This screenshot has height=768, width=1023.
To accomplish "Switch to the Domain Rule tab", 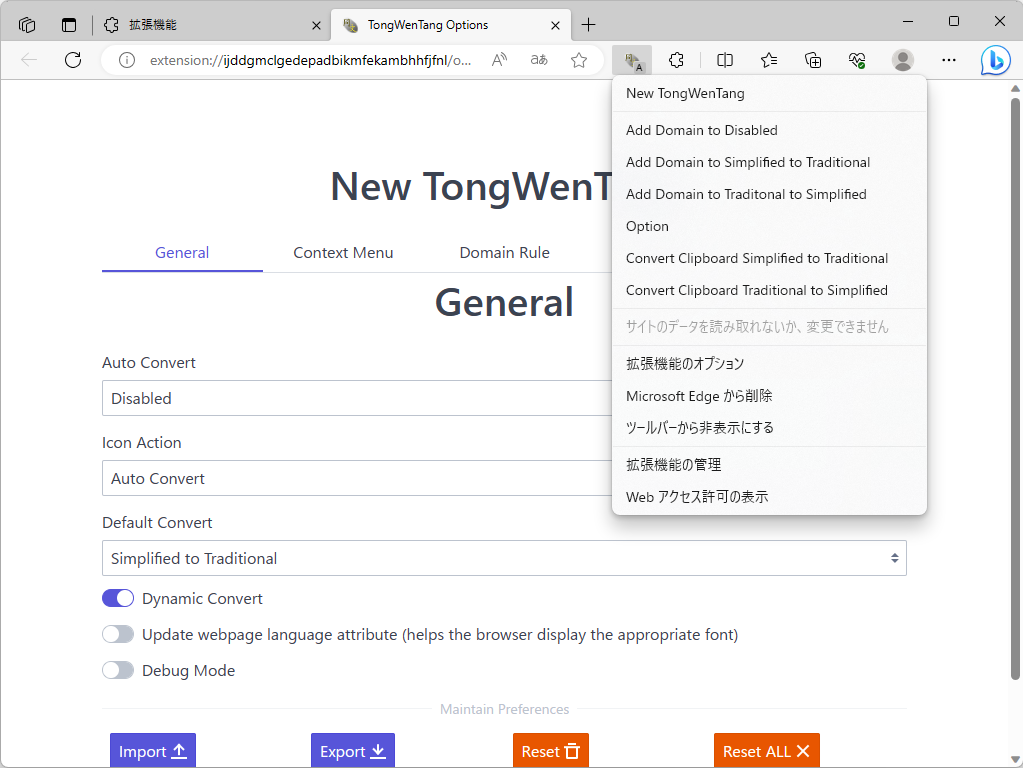I will click(x=504, y=253).
